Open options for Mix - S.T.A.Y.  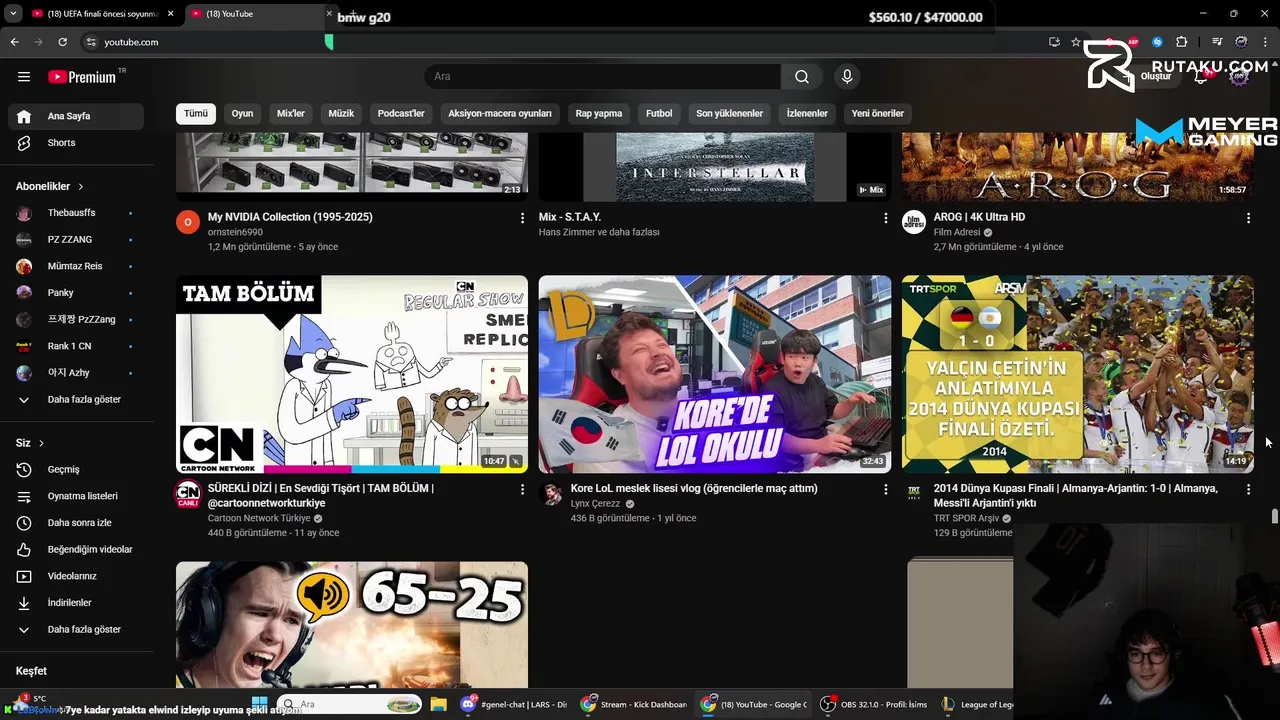[x=885, y=217]
